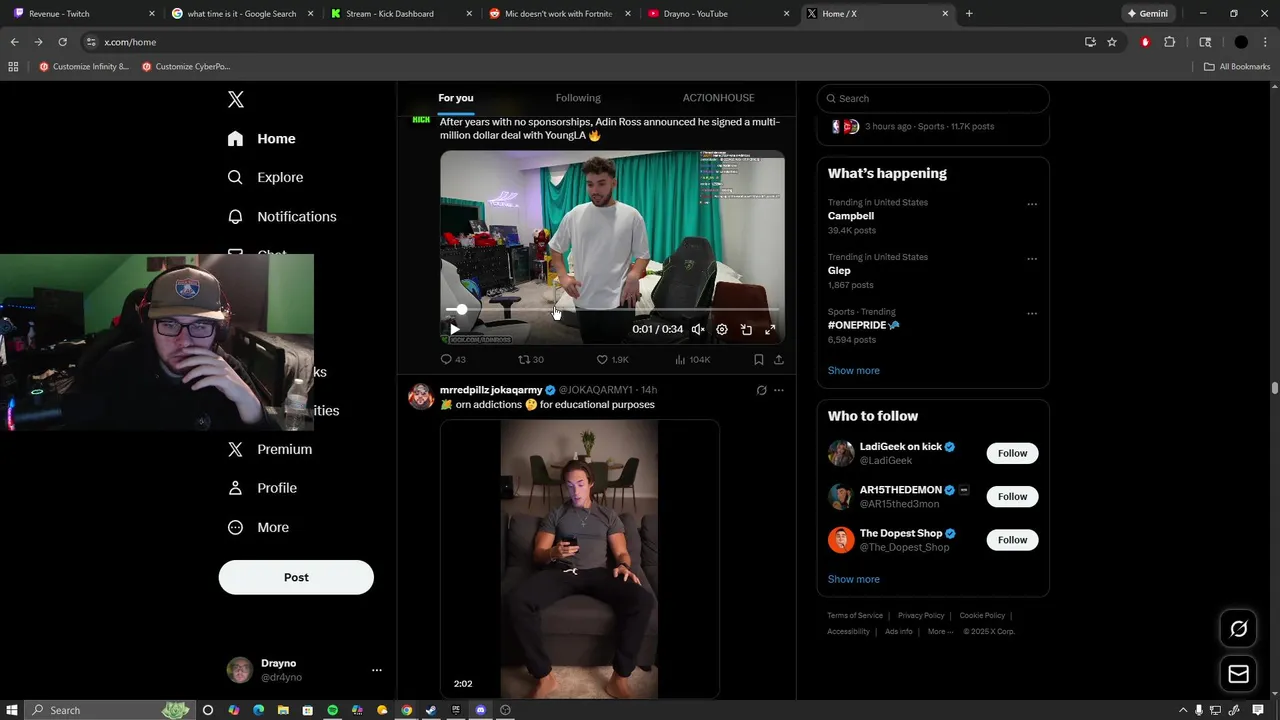Screen dimensions: 1280x720
Task: Open mrredpillz jokaqarmy profile name
Action: pos(491,390)
